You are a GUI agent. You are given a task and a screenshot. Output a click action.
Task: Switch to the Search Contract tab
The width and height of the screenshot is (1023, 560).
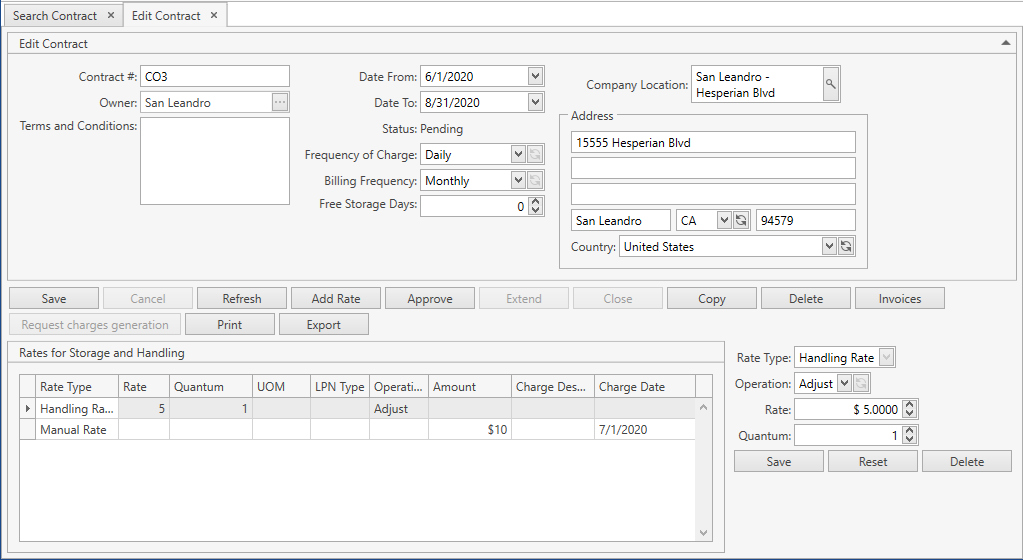point(55,16)
